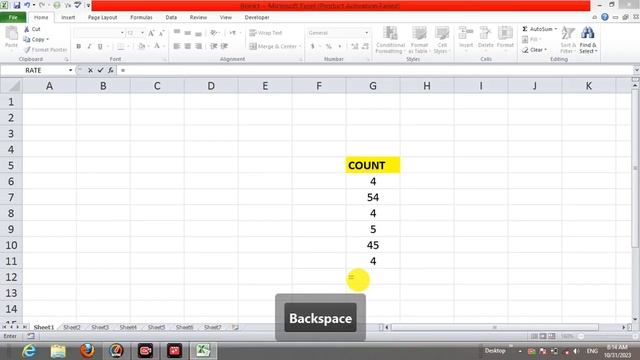640x360 pixels.
Task: Open the Orientation text angle tool
Action: (214, 33)
